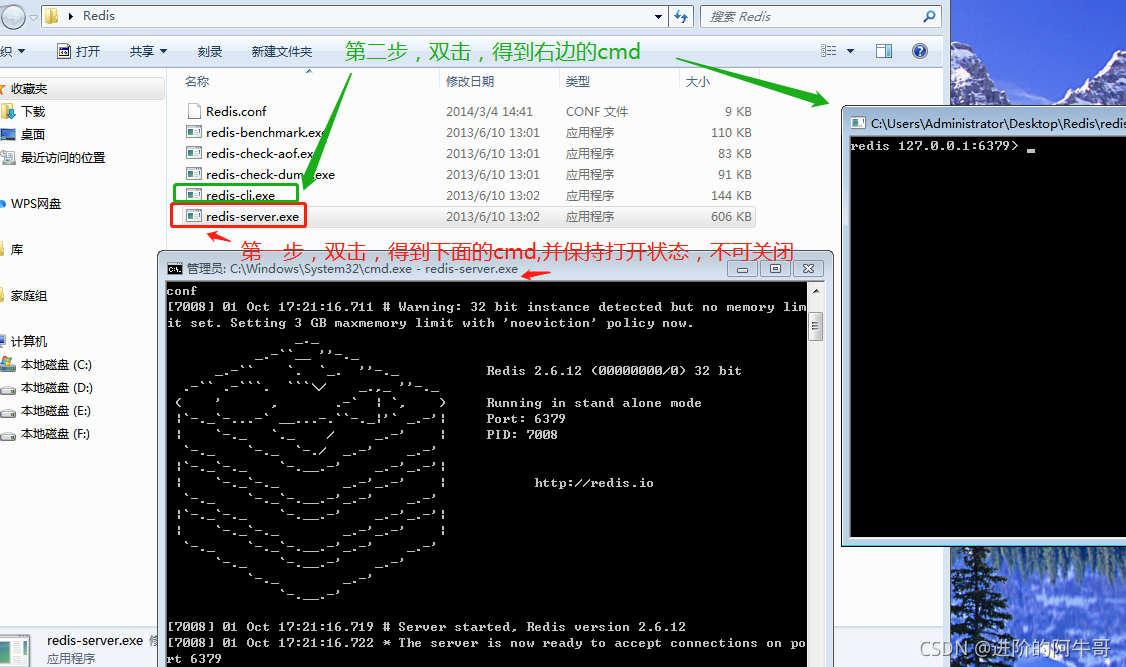Click scrollbar up arrow in server cmd

click(816, 291)
